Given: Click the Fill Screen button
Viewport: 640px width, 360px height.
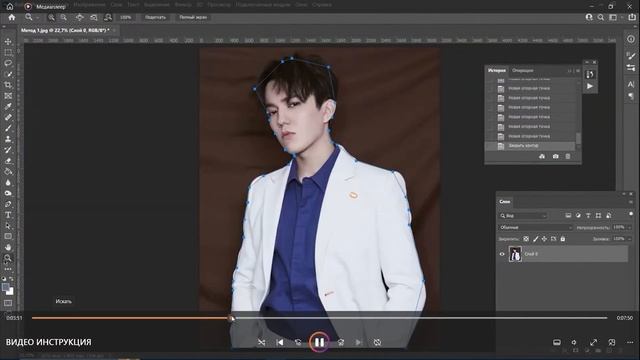Looking at the screenshot, I should pos(193,18).
